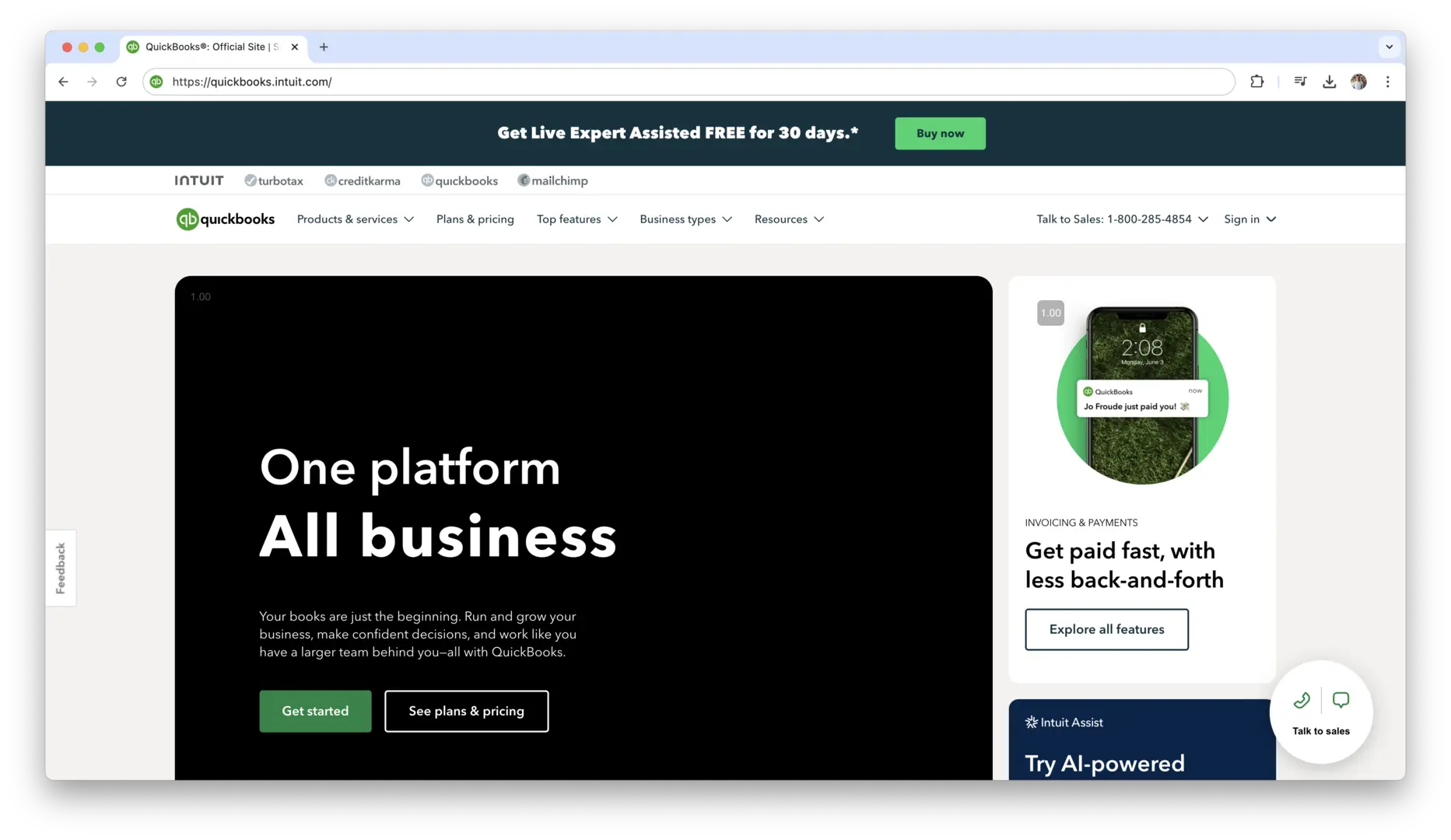Reload the page with the refresh icon
Image resolution: width=1451 pixels, height=840 pixels.
(x=121, y=82)
